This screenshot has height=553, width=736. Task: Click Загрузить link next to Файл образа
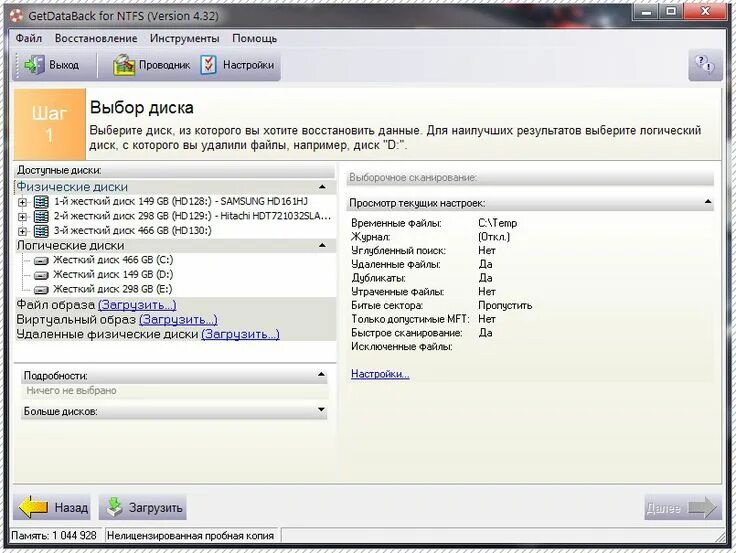click(137, 305)
